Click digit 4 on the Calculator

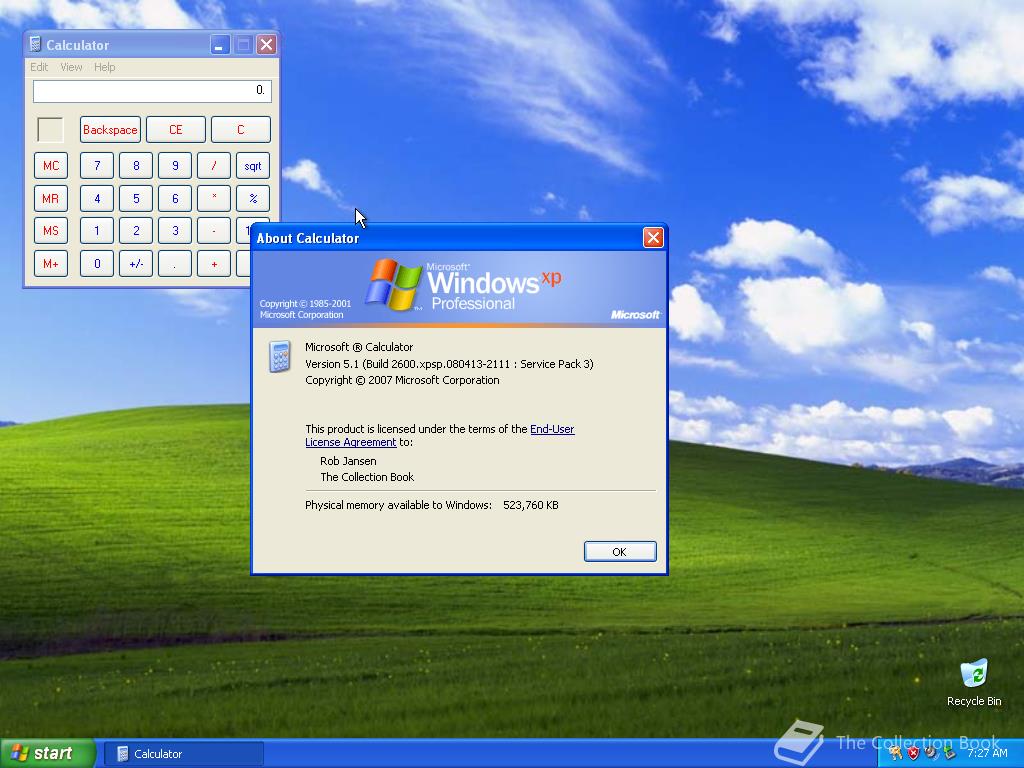pos(97,199)
